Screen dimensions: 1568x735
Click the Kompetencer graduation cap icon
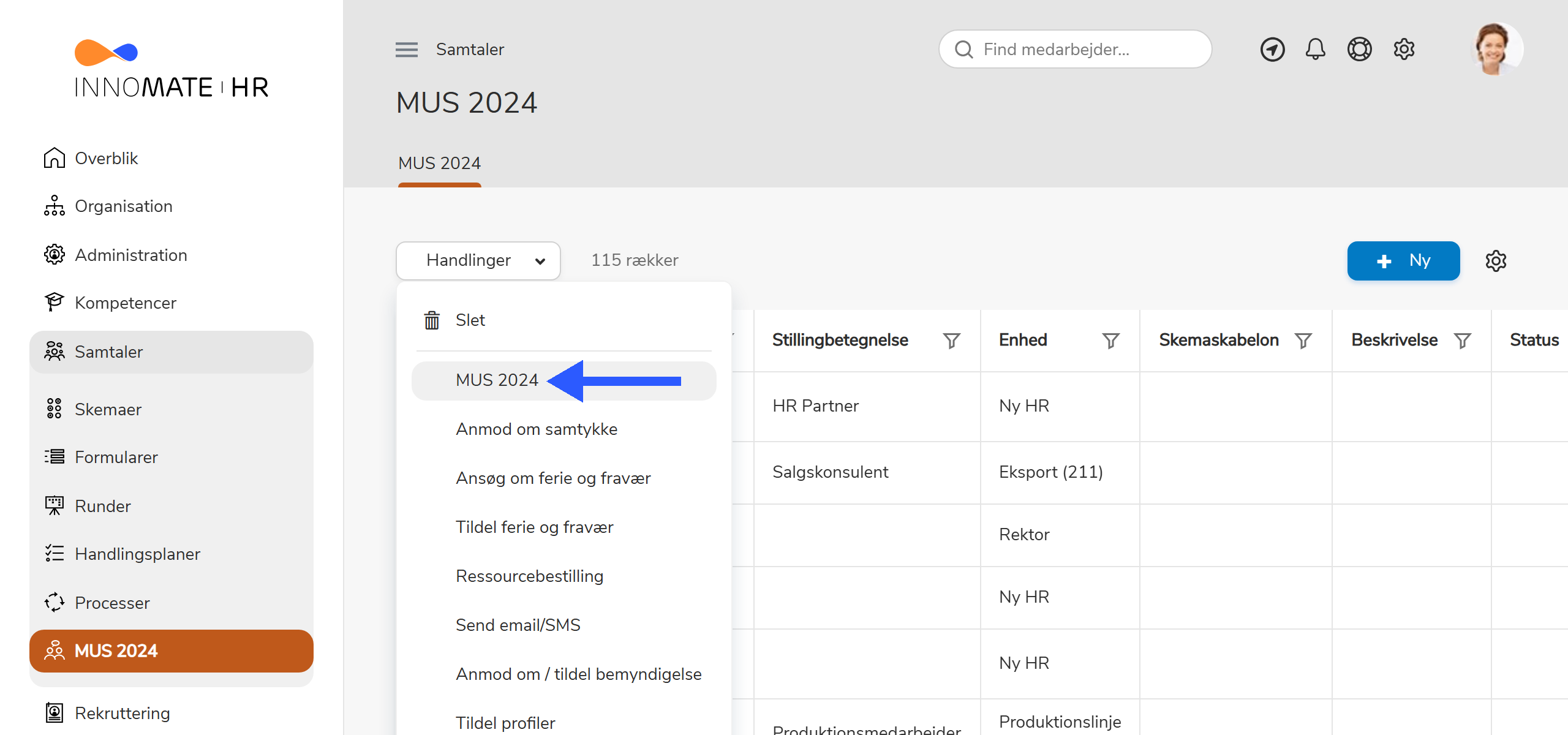tap(55, 303)
